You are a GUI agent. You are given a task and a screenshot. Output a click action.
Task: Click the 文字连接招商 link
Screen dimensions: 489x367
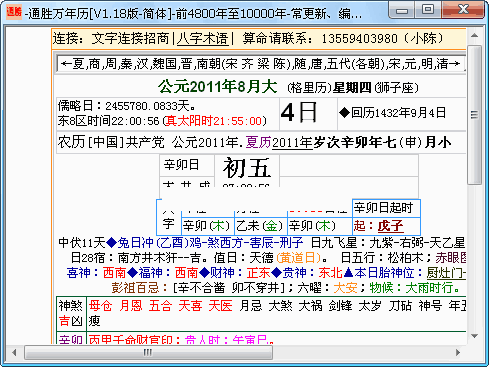[130, 39]
